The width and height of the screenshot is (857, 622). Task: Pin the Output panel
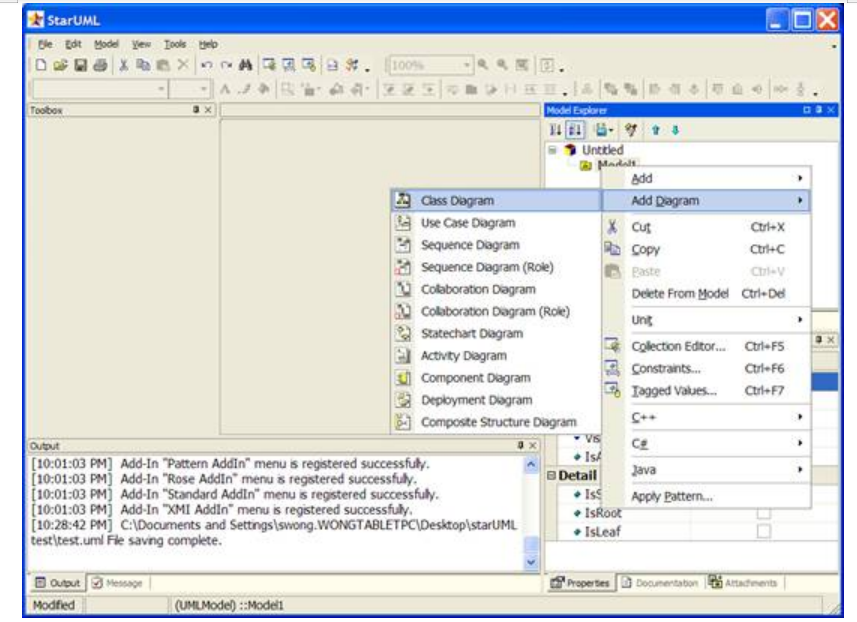(x=520, y=445)
